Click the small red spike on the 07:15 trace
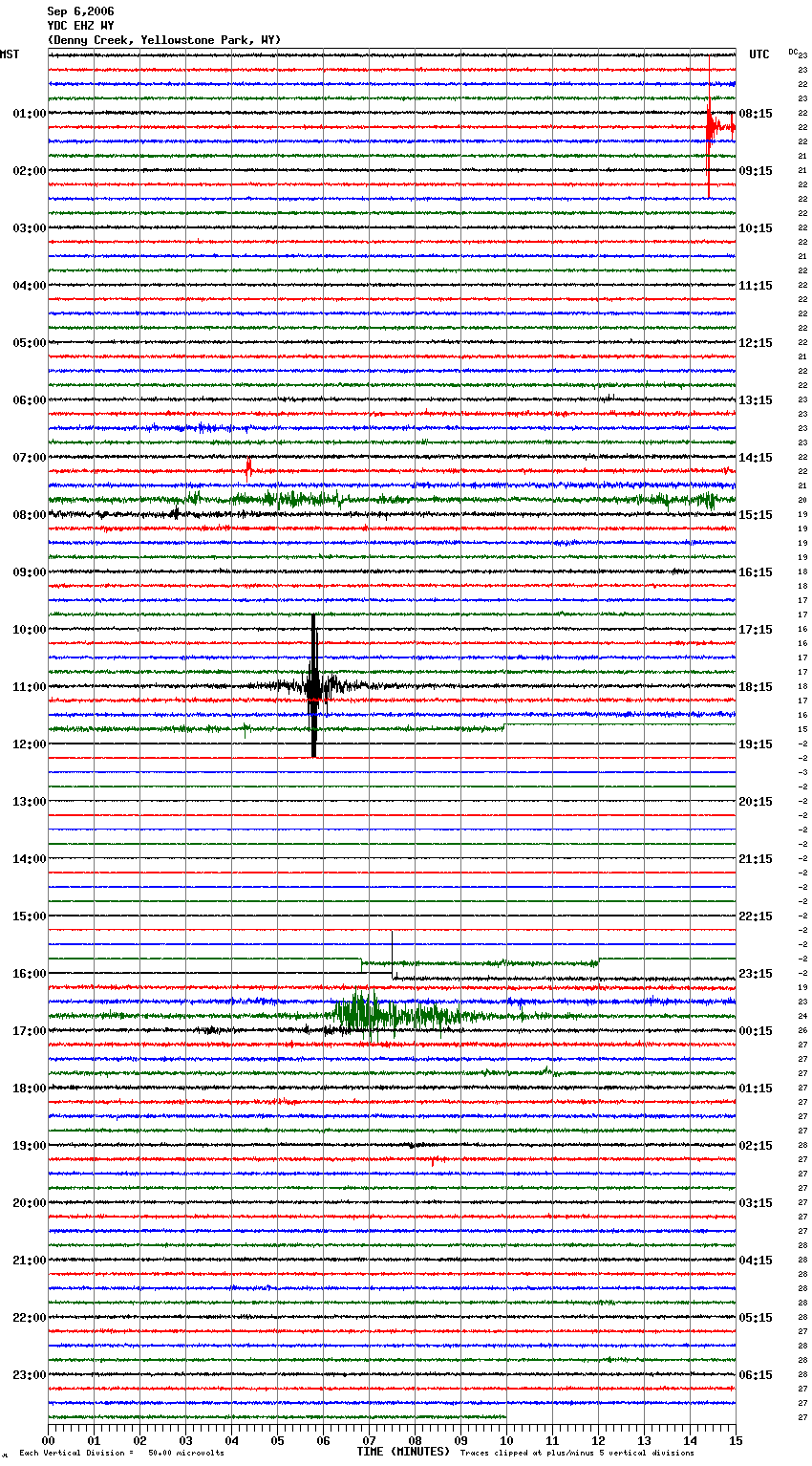The width and height of the screenshot is (812, 1466). pos(248,469)
